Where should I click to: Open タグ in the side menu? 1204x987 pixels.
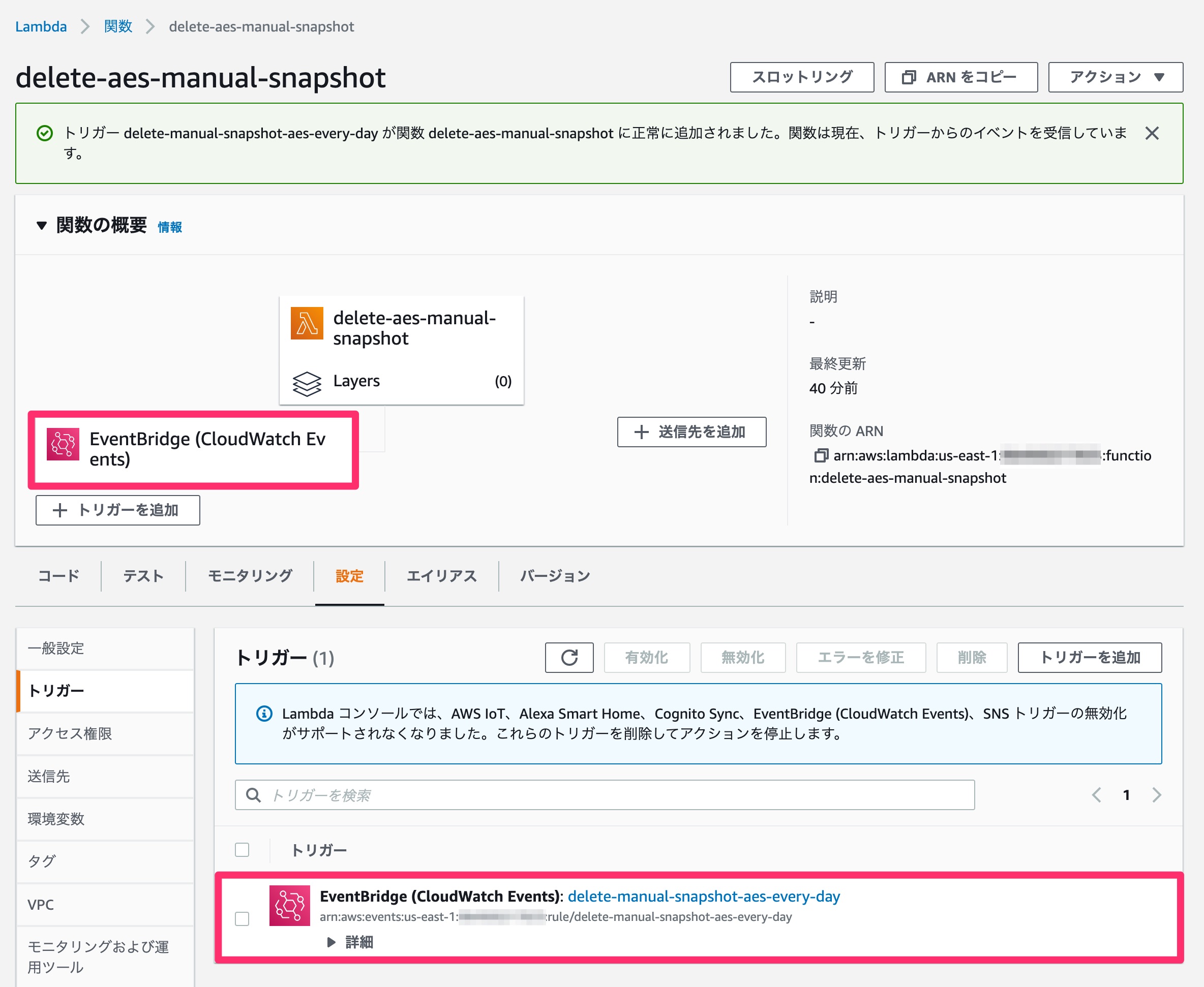pyautogui.click(x=105, y=862)
